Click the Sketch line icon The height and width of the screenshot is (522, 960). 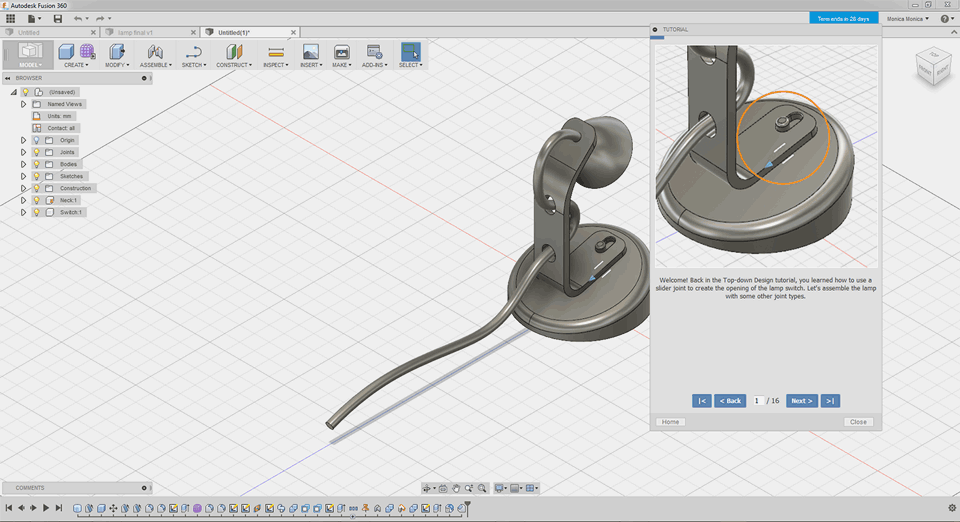[x=193, y=52]
